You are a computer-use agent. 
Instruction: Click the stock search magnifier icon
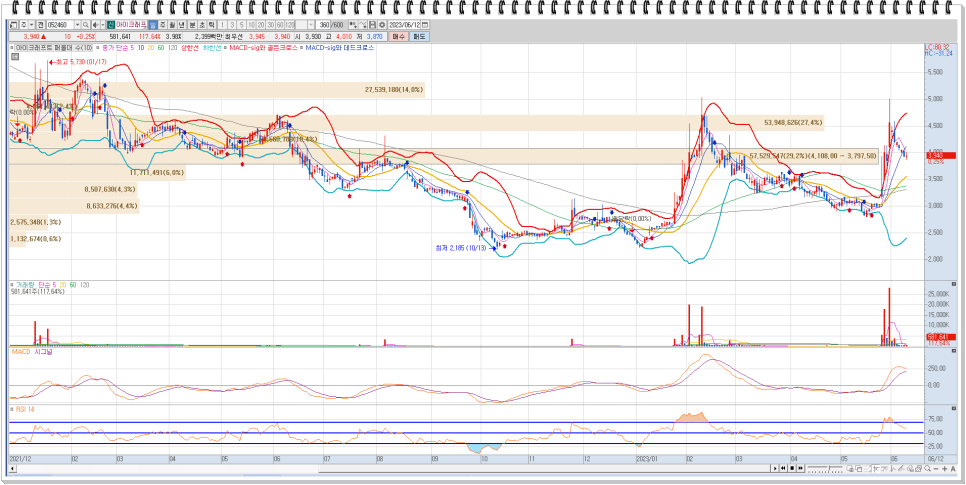pos(86,25)
